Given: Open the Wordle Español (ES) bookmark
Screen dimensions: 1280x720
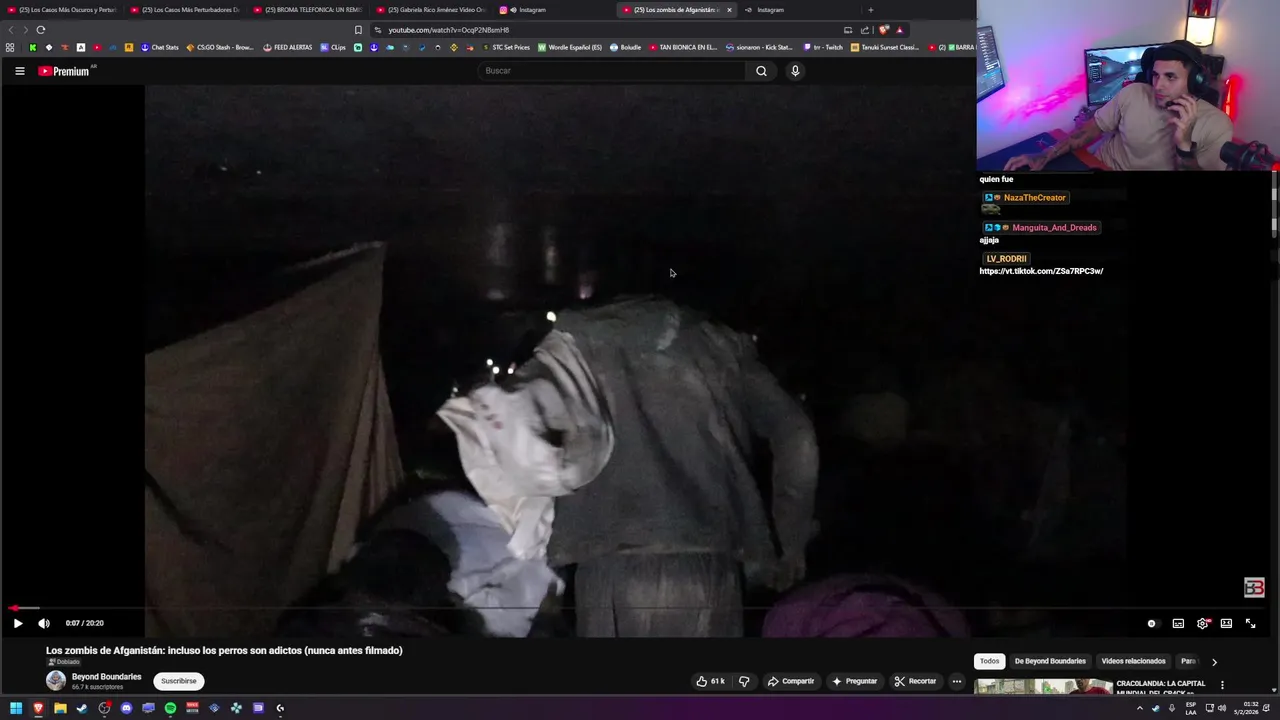Looking at the screenshot, I should pyautogui.click(x=570, y=47).
